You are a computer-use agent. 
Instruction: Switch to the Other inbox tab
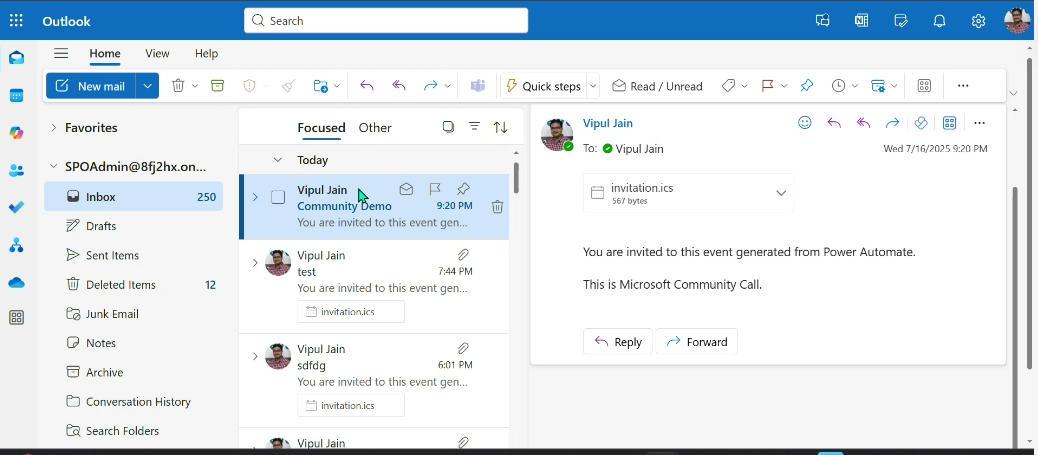coord(375,128)
